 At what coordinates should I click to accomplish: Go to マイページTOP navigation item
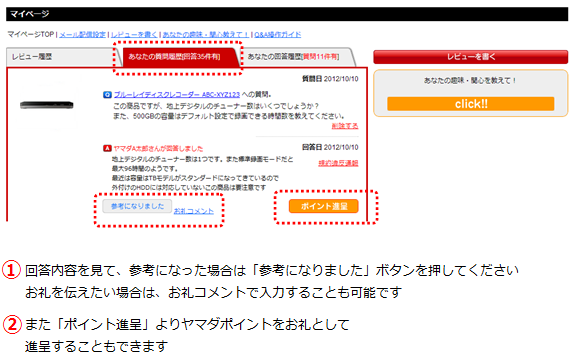coord(31,34)
